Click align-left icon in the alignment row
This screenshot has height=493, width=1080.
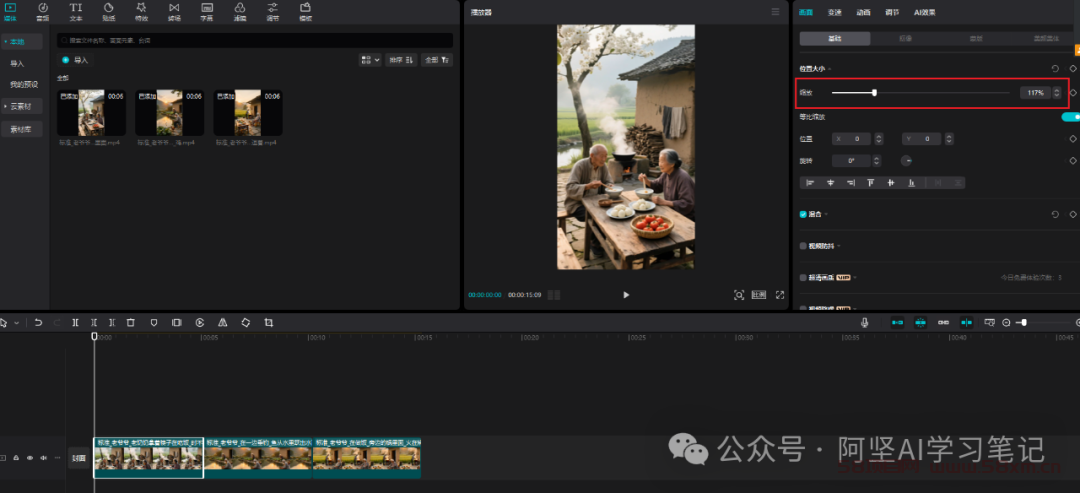(x=810, y=182)
